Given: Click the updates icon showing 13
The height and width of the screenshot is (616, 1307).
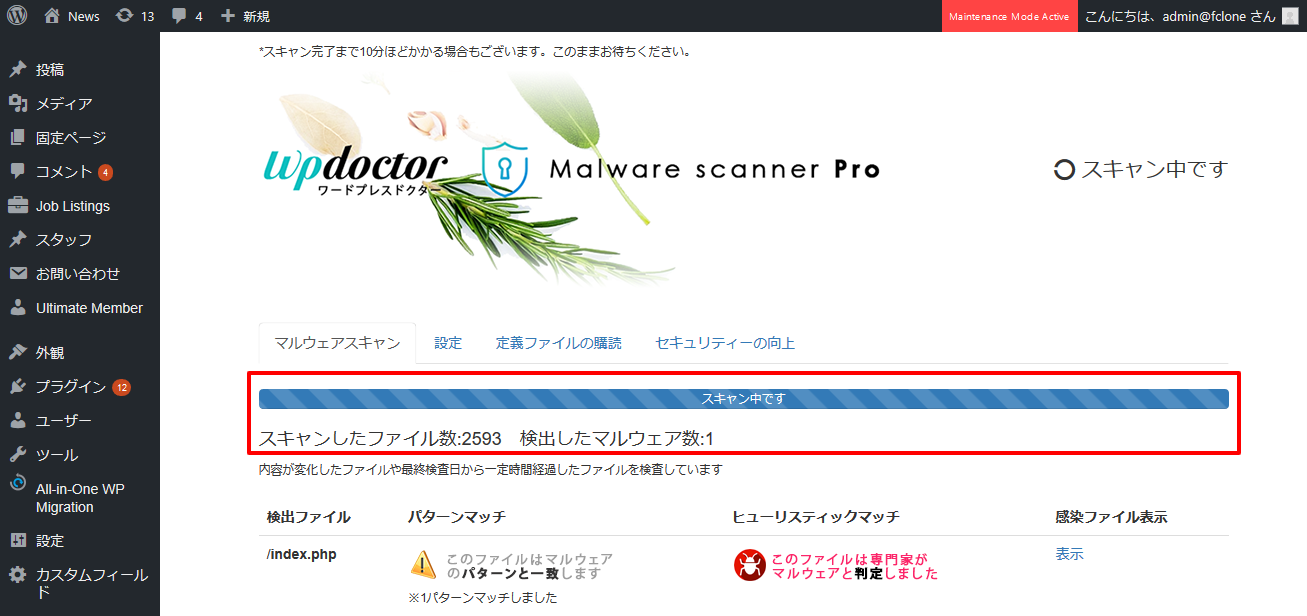Looking at the screenshot, I should 124,16.
